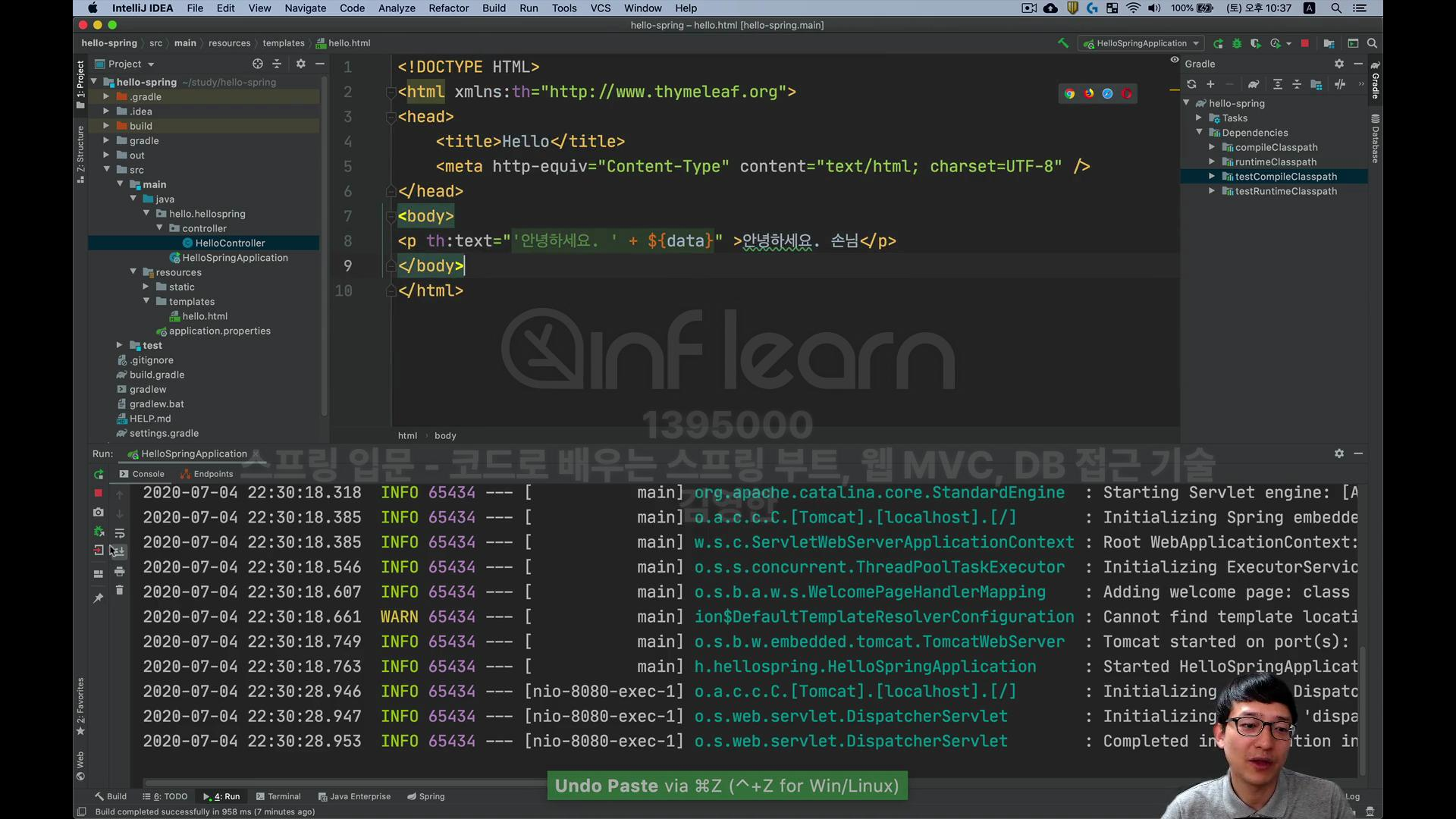This screenshot has height=819, width=1456.
Task: Open macOS Spotlight search icon
Action: 1336,8
